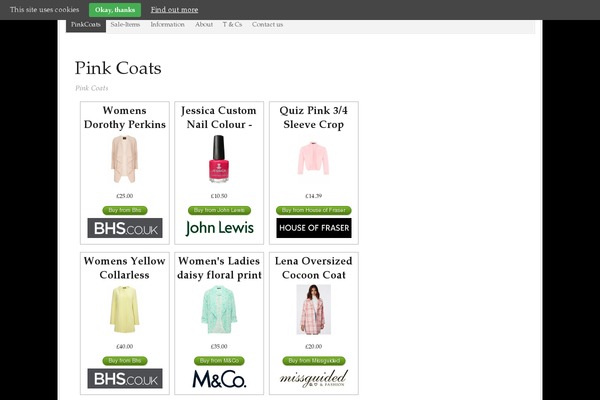Click the BHS logo under Yellow Collarless coat
600x400 pixels.
point(125,378)
